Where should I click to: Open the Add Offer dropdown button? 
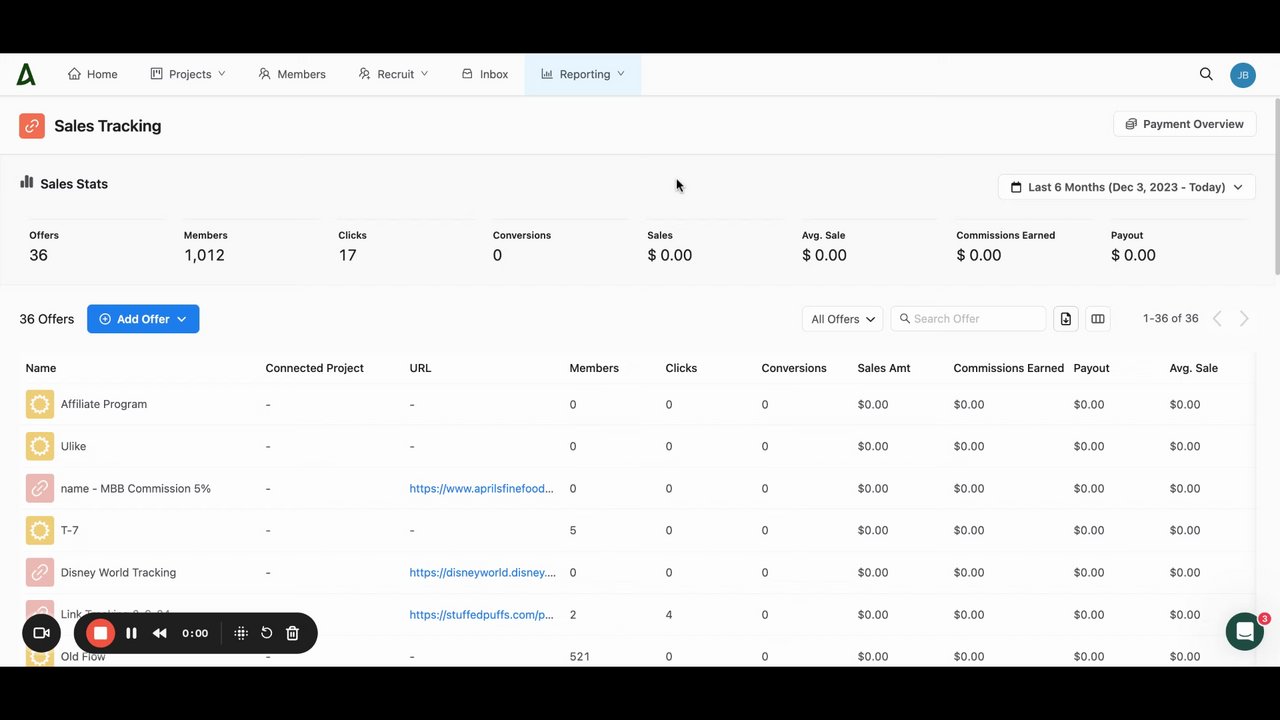pyautogui.click(x=143, y=319)
